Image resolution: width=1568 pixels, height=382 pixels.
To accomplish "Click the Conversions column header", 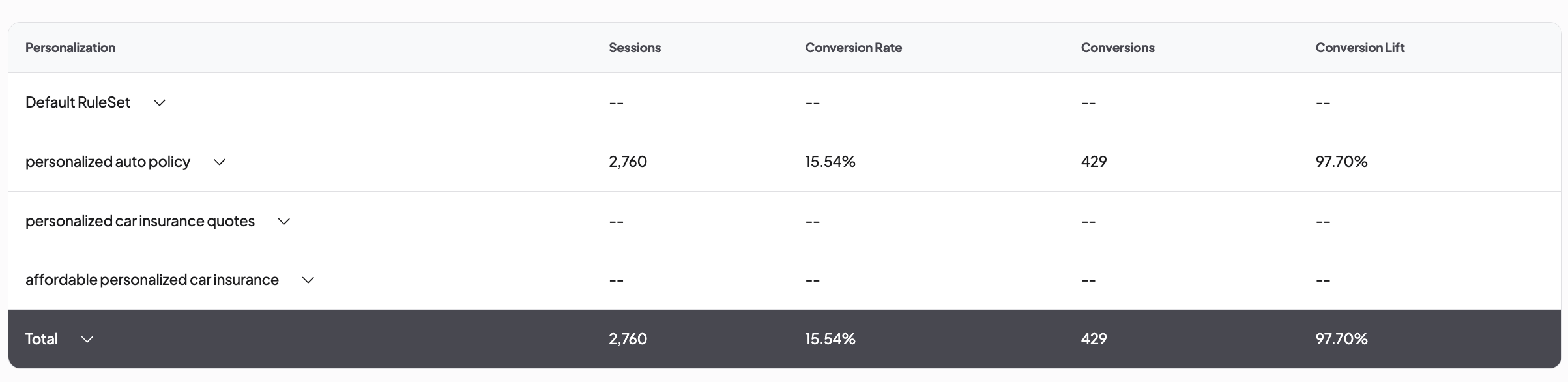I will coord(1117,48).
